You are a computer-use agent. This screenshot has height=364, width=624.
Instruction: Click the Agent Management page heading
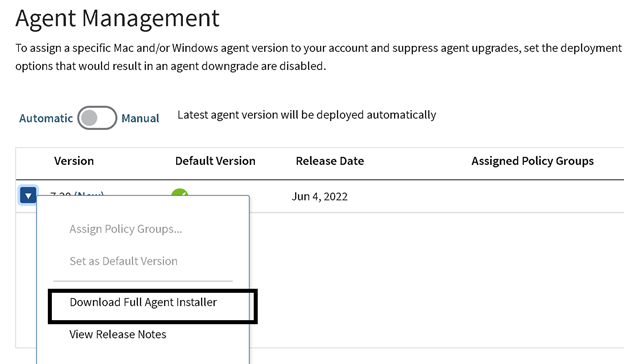click(x=117, y=19)
